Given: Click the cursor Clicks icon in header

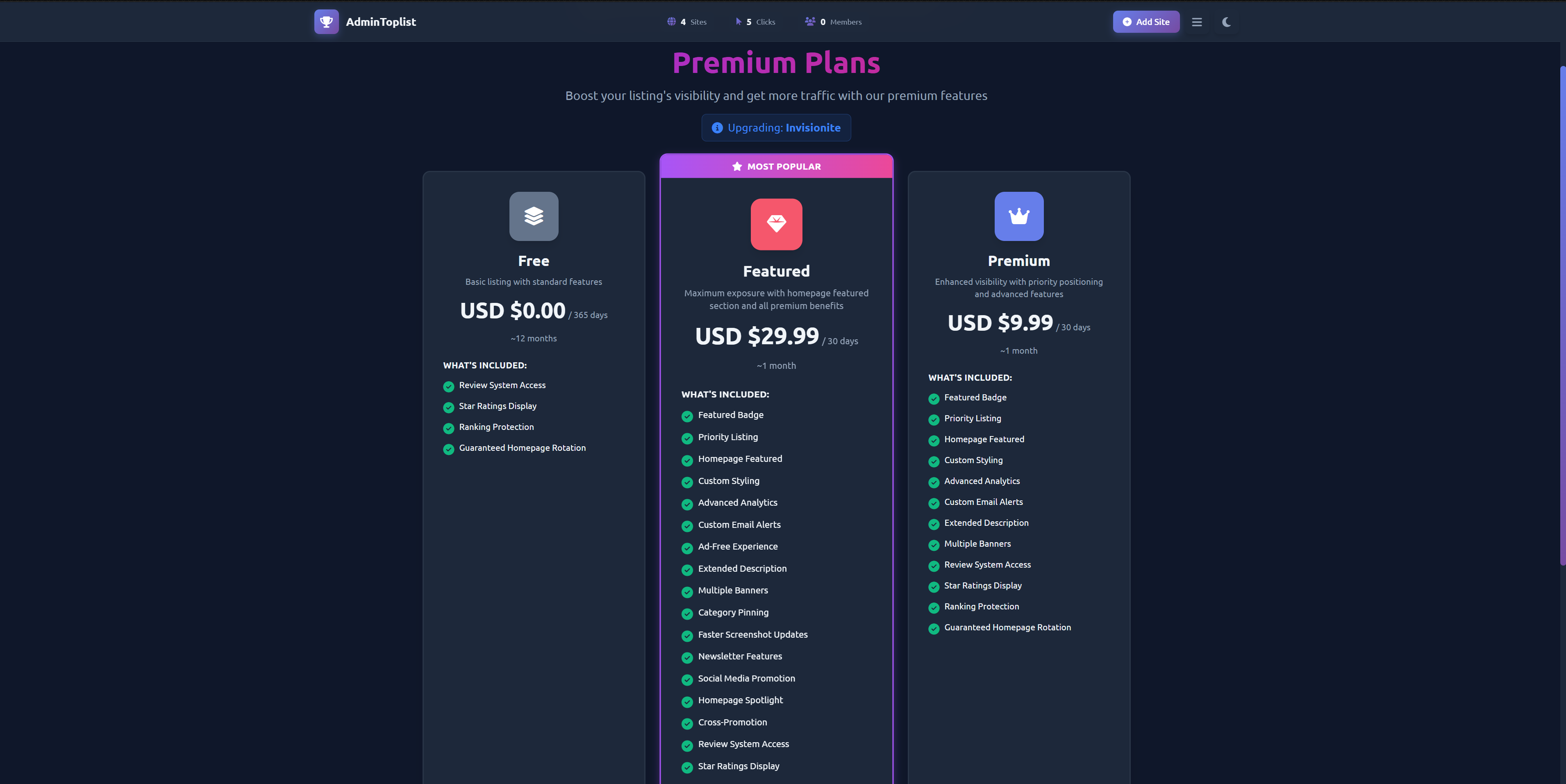Looking at the screenshot, I should tap(738, 22).
